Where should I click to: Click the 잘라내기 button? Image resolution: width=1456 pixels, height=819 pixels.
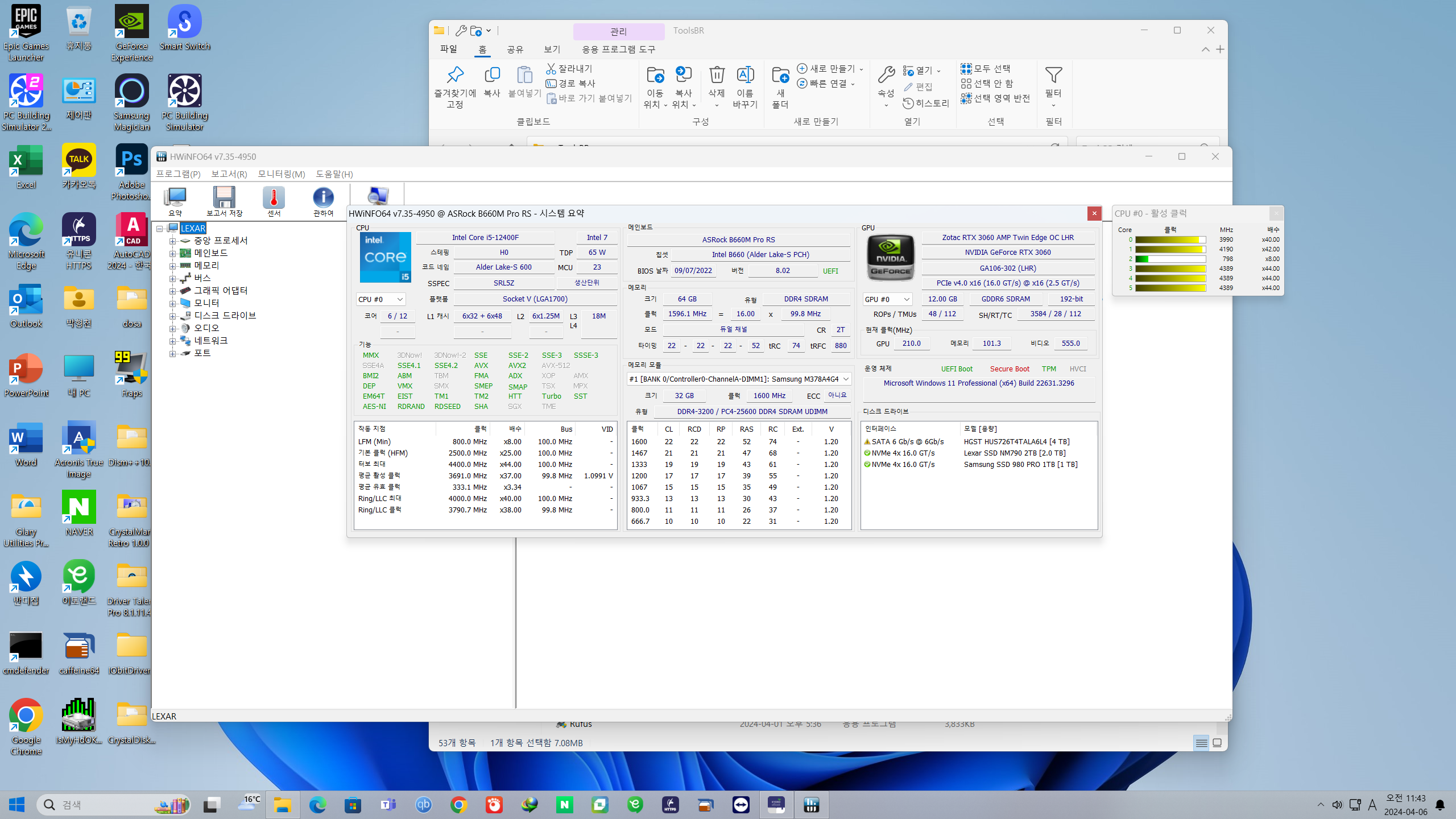point(569,68)
